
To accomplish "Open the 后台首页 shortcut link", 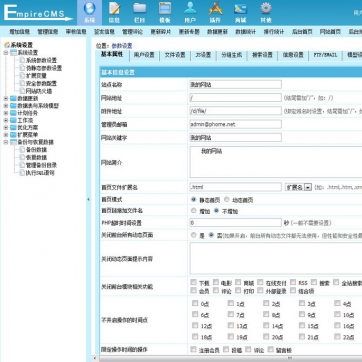I will (x=302, y=32).
